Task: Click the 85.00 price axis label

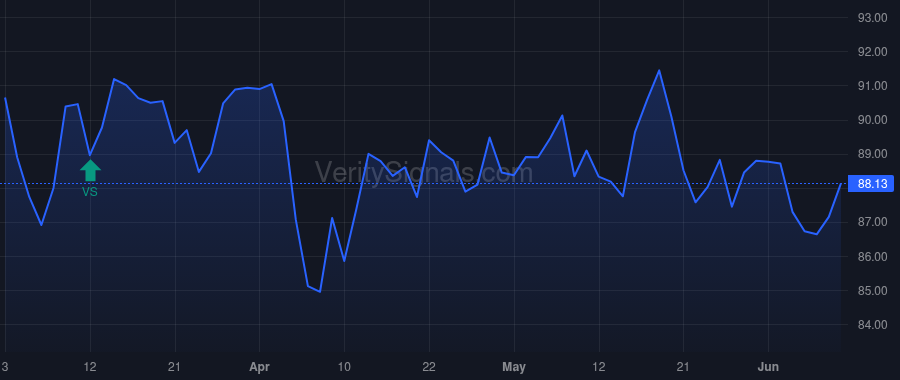Action: 872,290
